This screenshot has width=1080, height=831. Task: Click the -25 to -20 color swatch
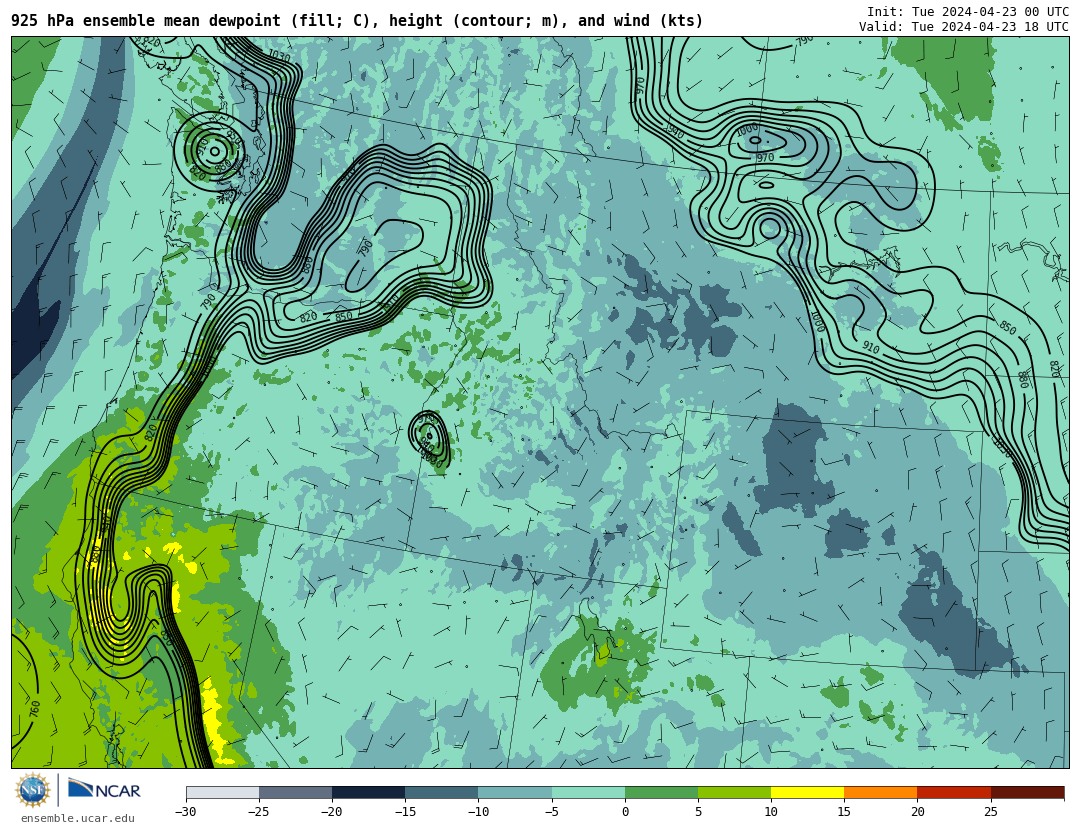point(295,793)
